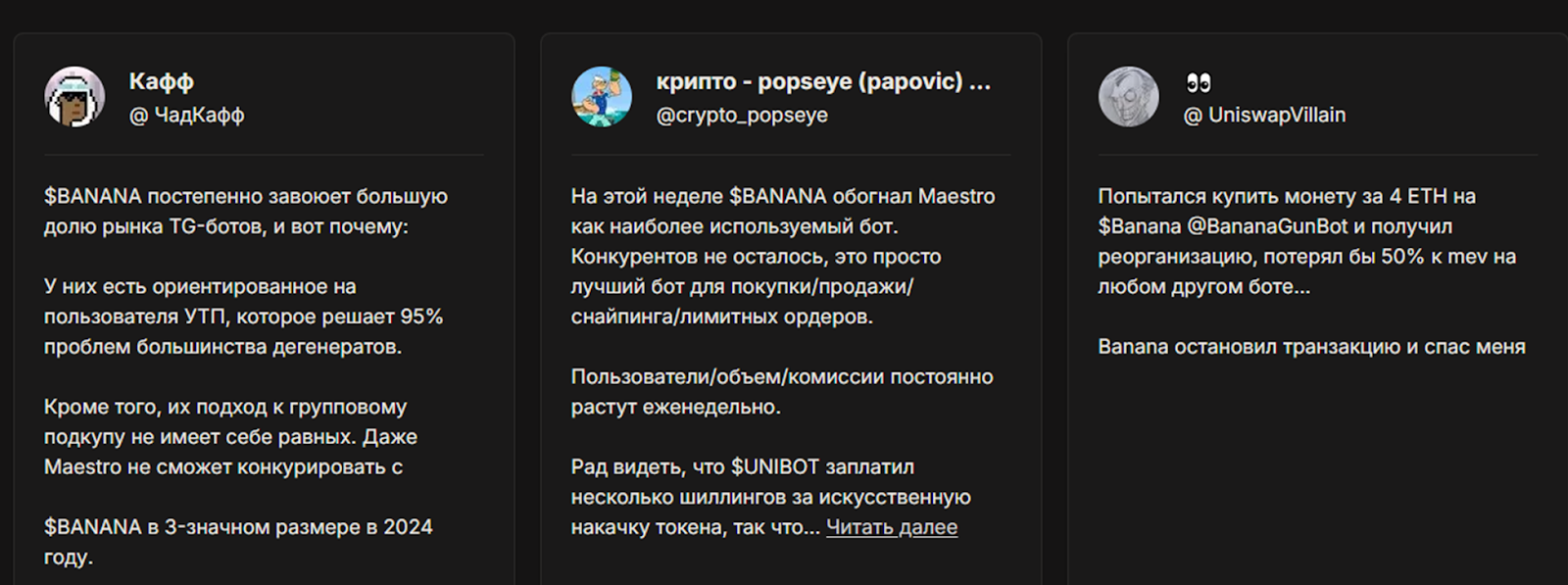Click the Кафф profile avatar
1568x585 pixels.
[x=74, y=97]
